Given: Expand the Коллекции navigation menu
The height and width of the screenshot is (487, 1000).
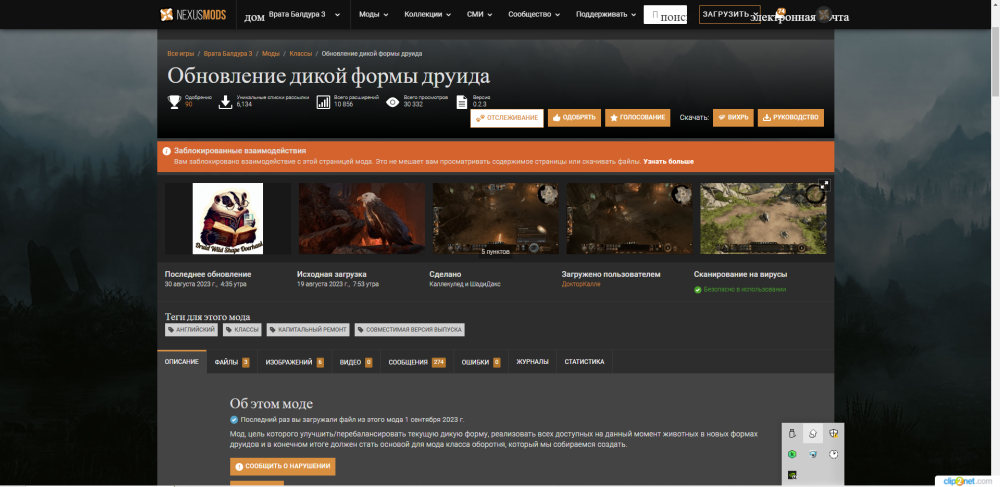Looking at the screenshot, I should point(428,15).
